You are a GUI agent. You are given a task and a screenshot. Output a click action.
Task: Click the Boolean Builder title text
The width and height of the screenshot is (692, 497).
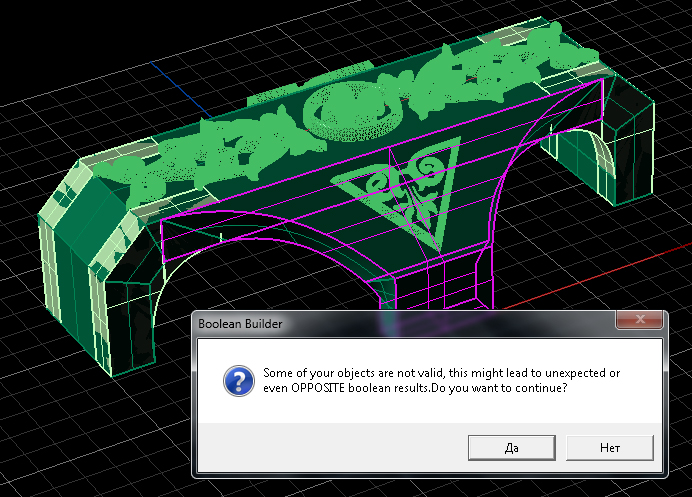(240, 324)
